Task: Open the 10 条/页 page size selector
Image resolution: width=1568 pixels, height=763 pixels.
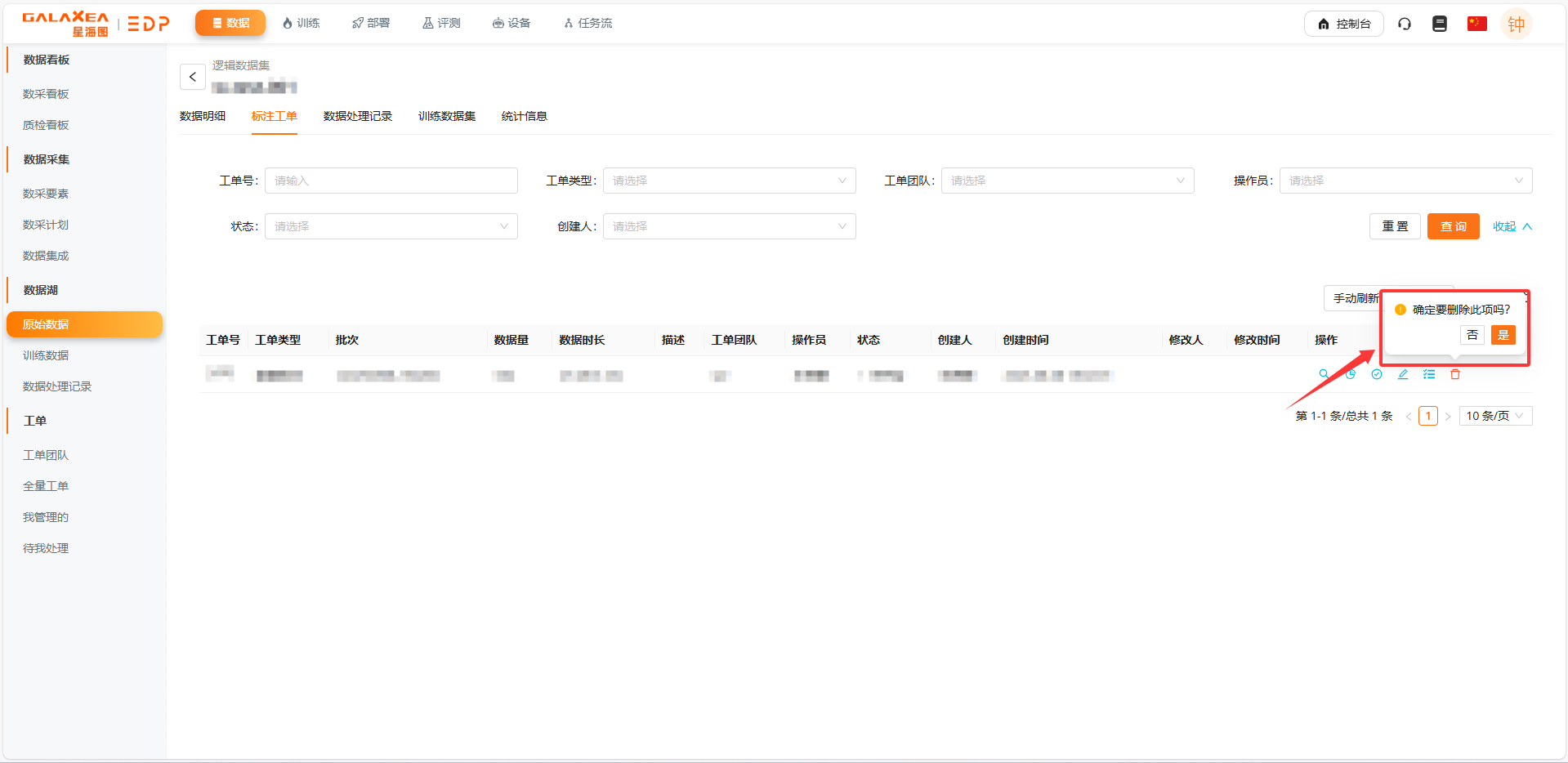Action: pos(1494,416)
